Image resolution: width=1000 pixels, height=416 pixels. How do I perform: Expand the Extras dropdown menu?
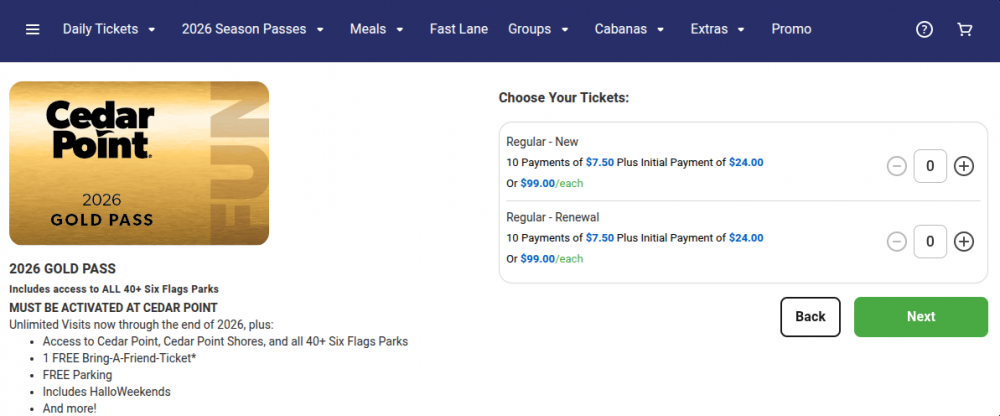tap(718, 29)
